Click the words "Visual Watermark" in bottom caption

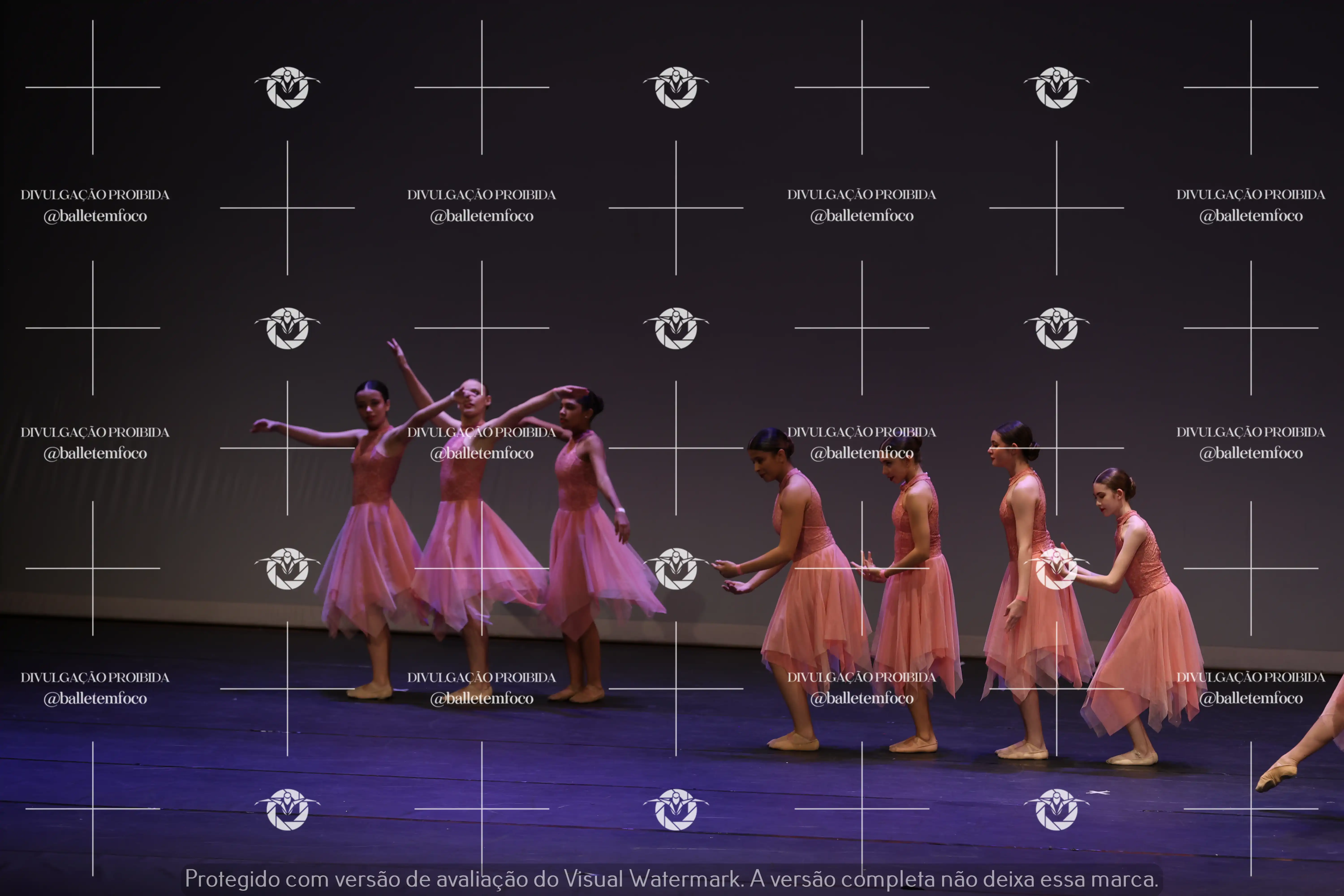coord(652,879)
